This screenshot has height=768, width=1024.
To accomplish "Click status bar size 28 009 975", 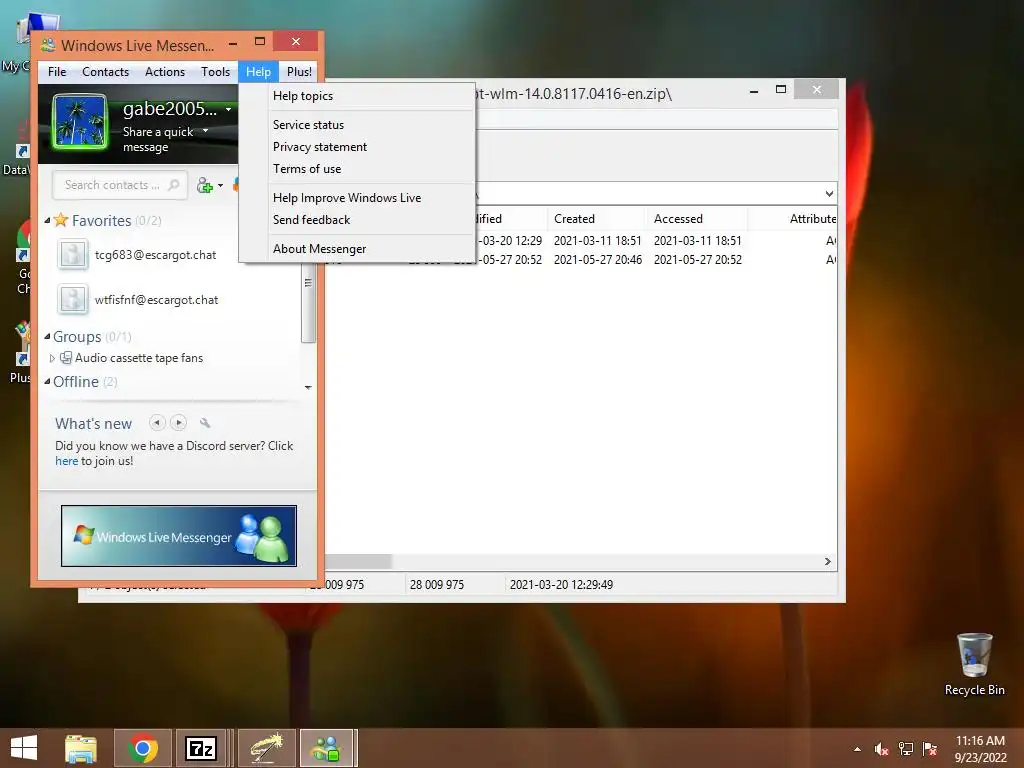I will pos(436,585).
